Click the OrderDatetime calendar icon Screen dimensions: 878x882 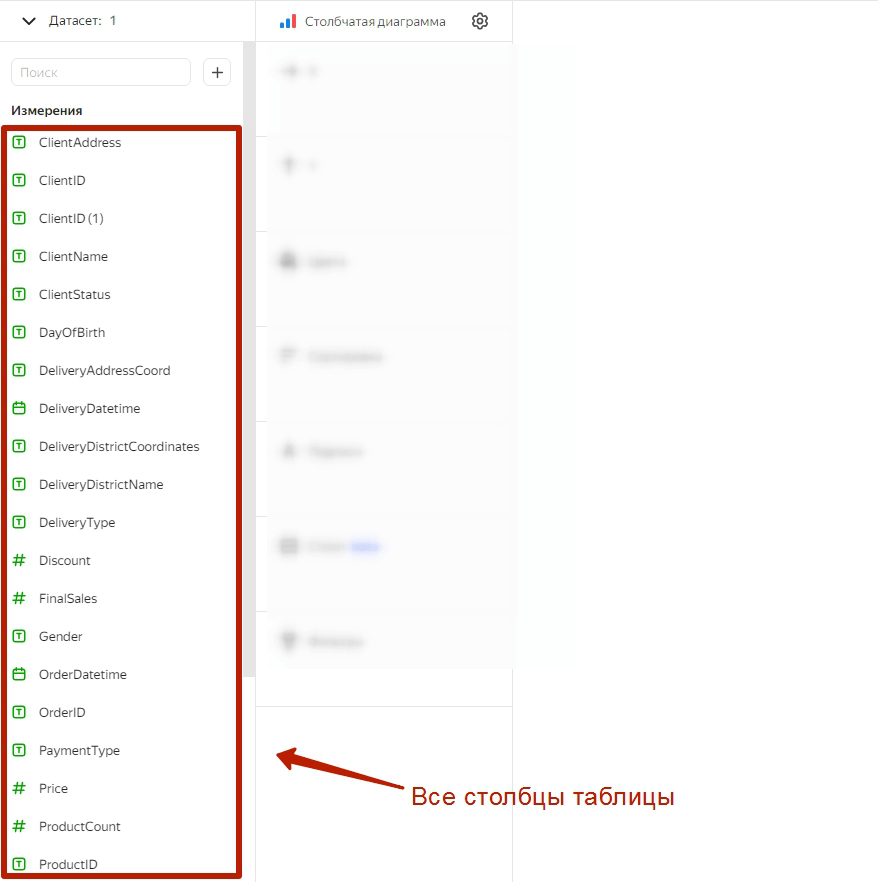[19, 674]
